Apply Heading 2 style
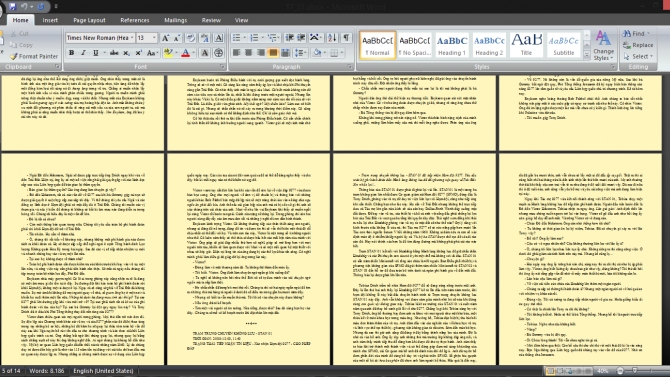The width and height of the screenshot is (670, 377). coord(489,45)
